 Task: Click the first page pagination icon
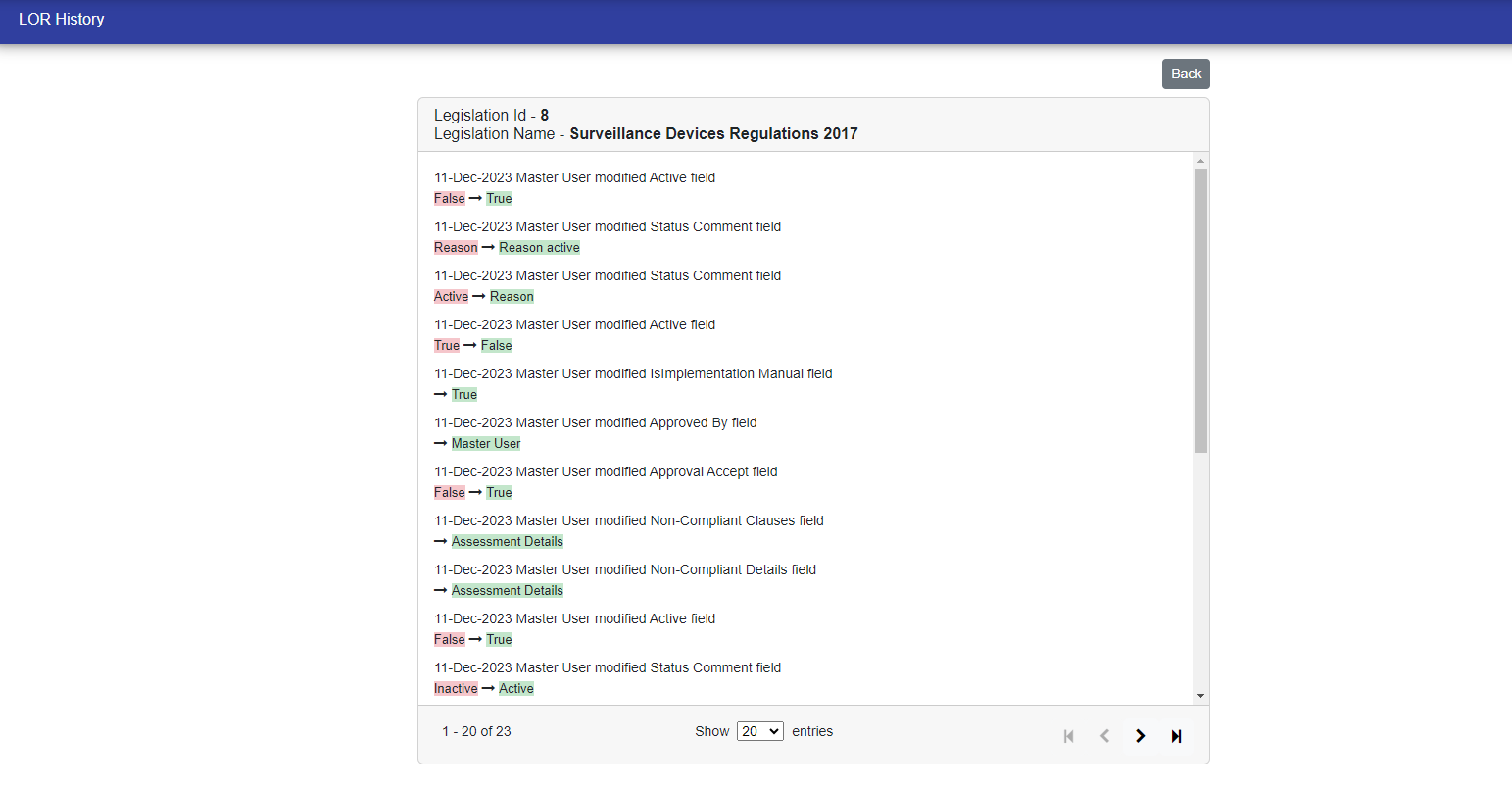coord(1068,736)
